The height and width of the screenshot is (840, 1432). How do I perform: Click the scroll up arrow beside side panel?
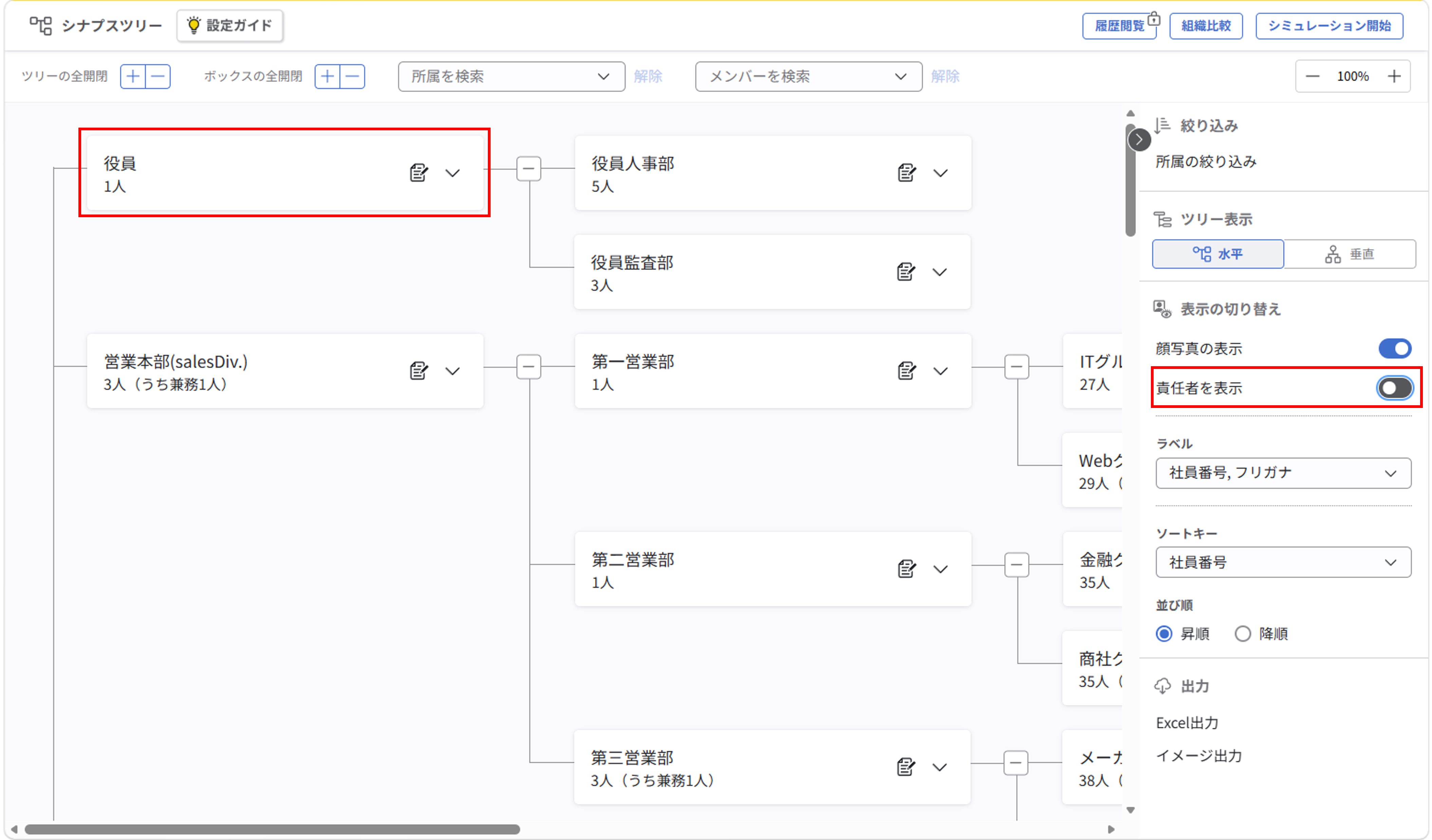point(1130,114)
